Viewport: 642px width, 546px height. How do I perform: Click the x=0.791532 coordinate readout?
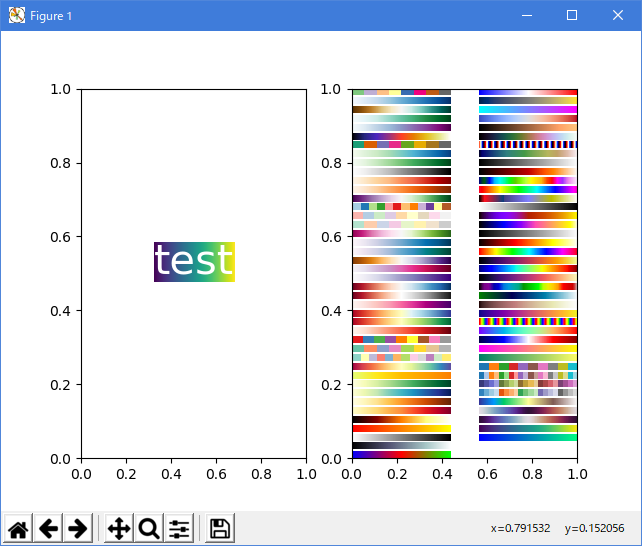click(520, 528)
